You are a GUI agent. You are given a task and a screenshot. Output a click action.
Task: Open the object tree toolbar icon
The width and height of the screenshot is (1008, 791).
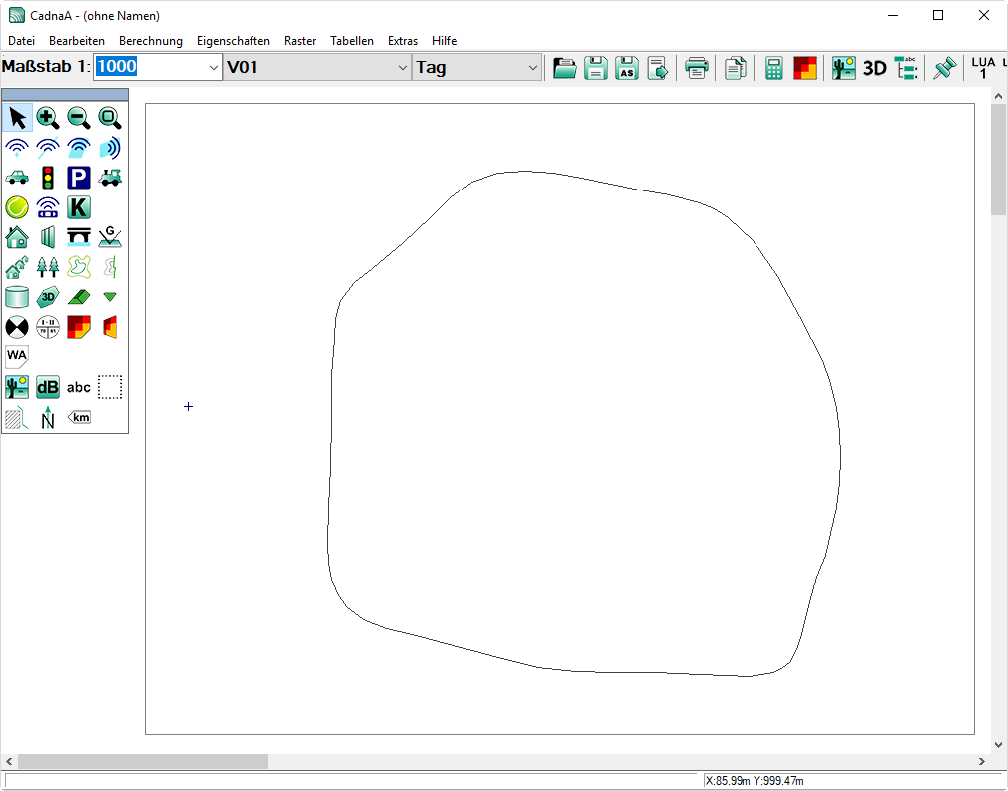click(x=906, y=68)
